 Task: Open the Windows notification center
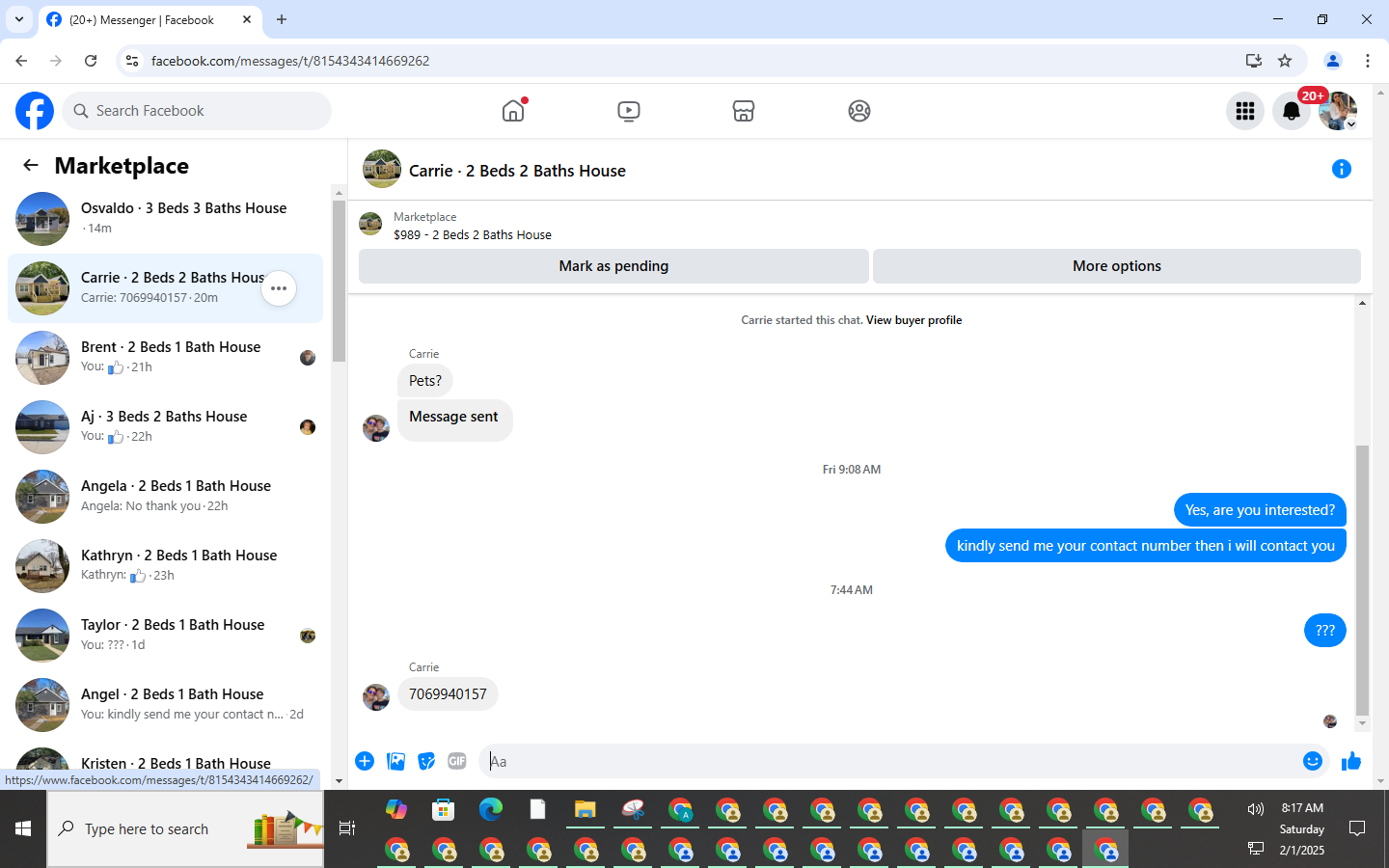pyautogui.click(x=1357, y=828)
